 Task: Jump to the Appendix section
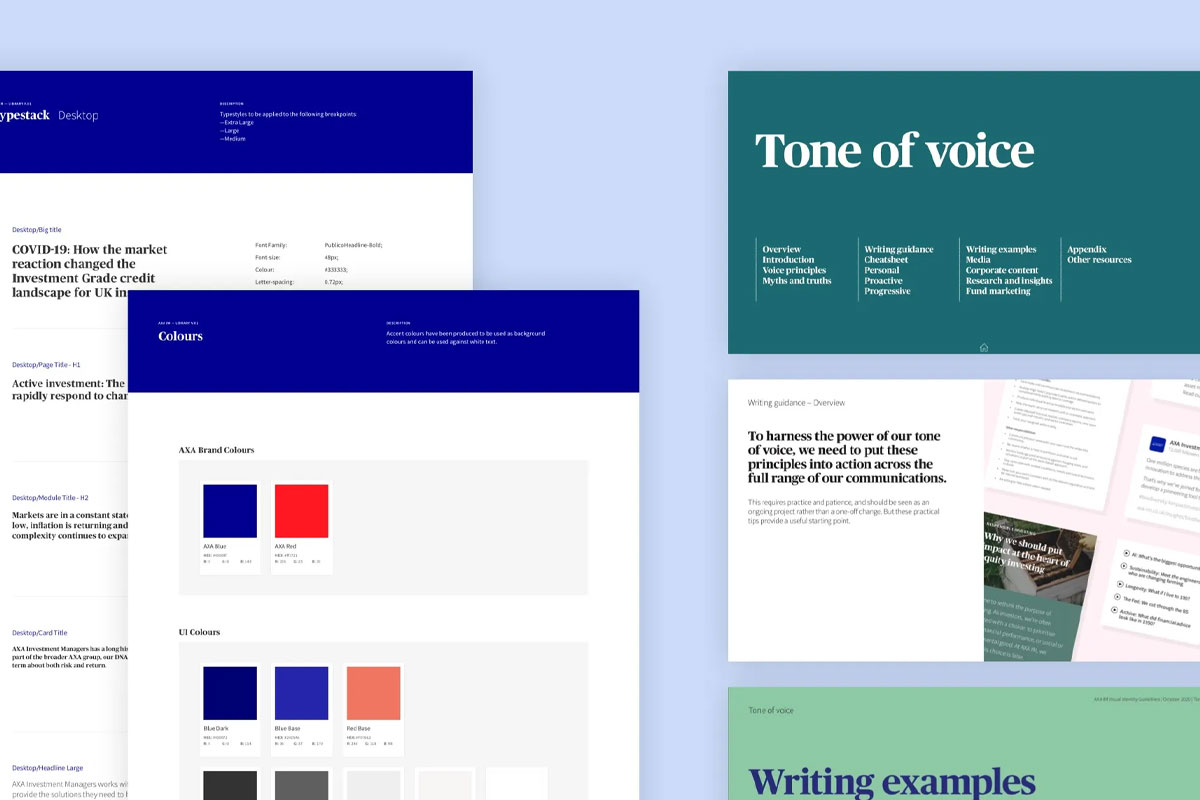(1086, 249)
